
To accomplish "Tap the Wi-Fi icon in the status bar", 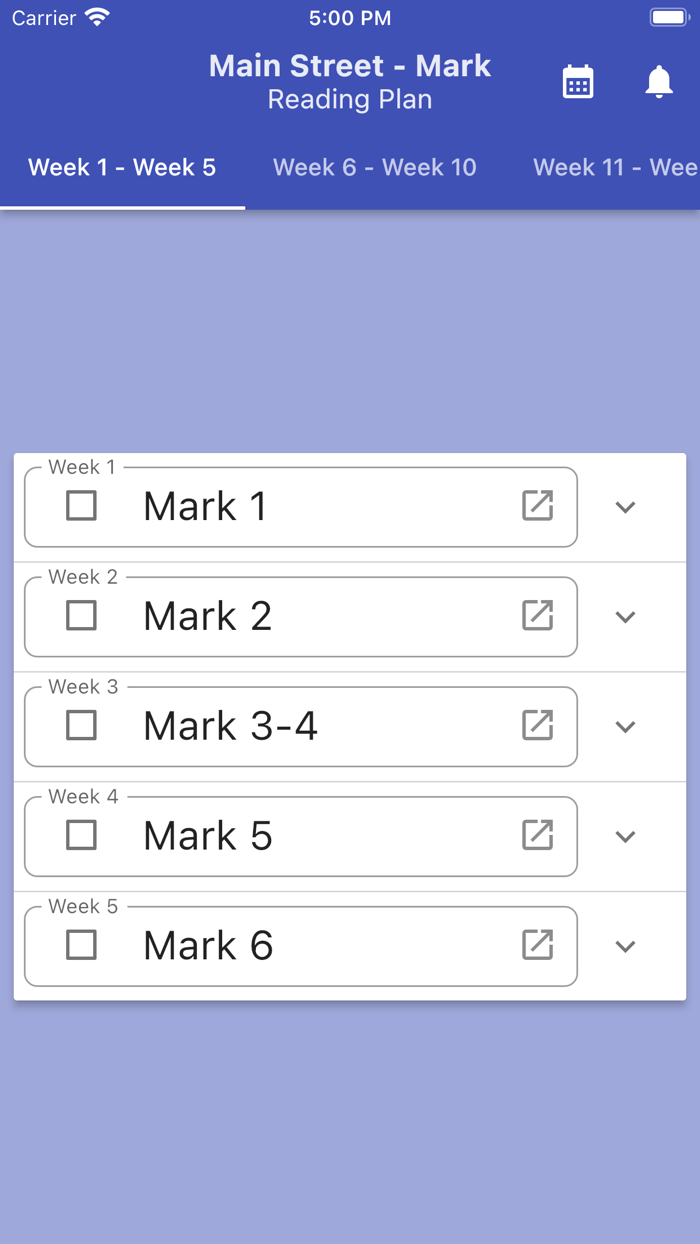I will [x=95, y=16].
